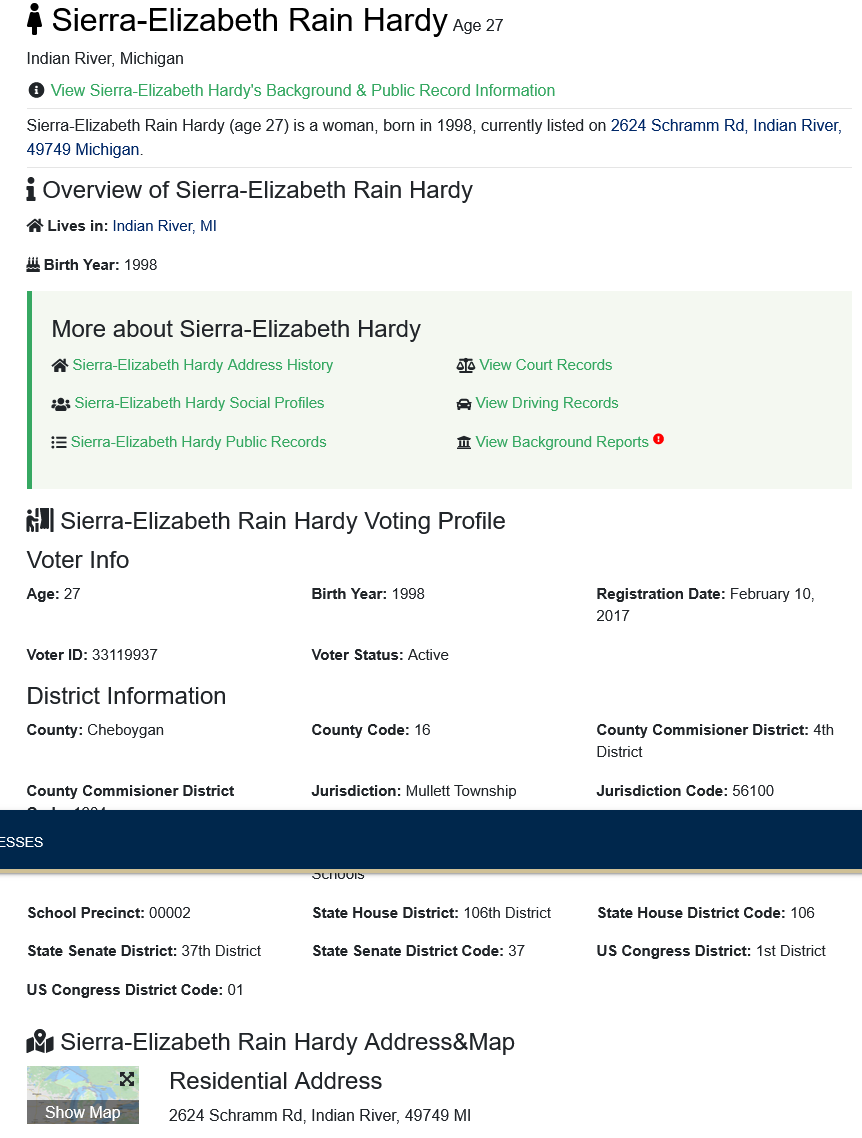
Task: Click the car icon beside View Driving Records
Action: tap(464, 404)
